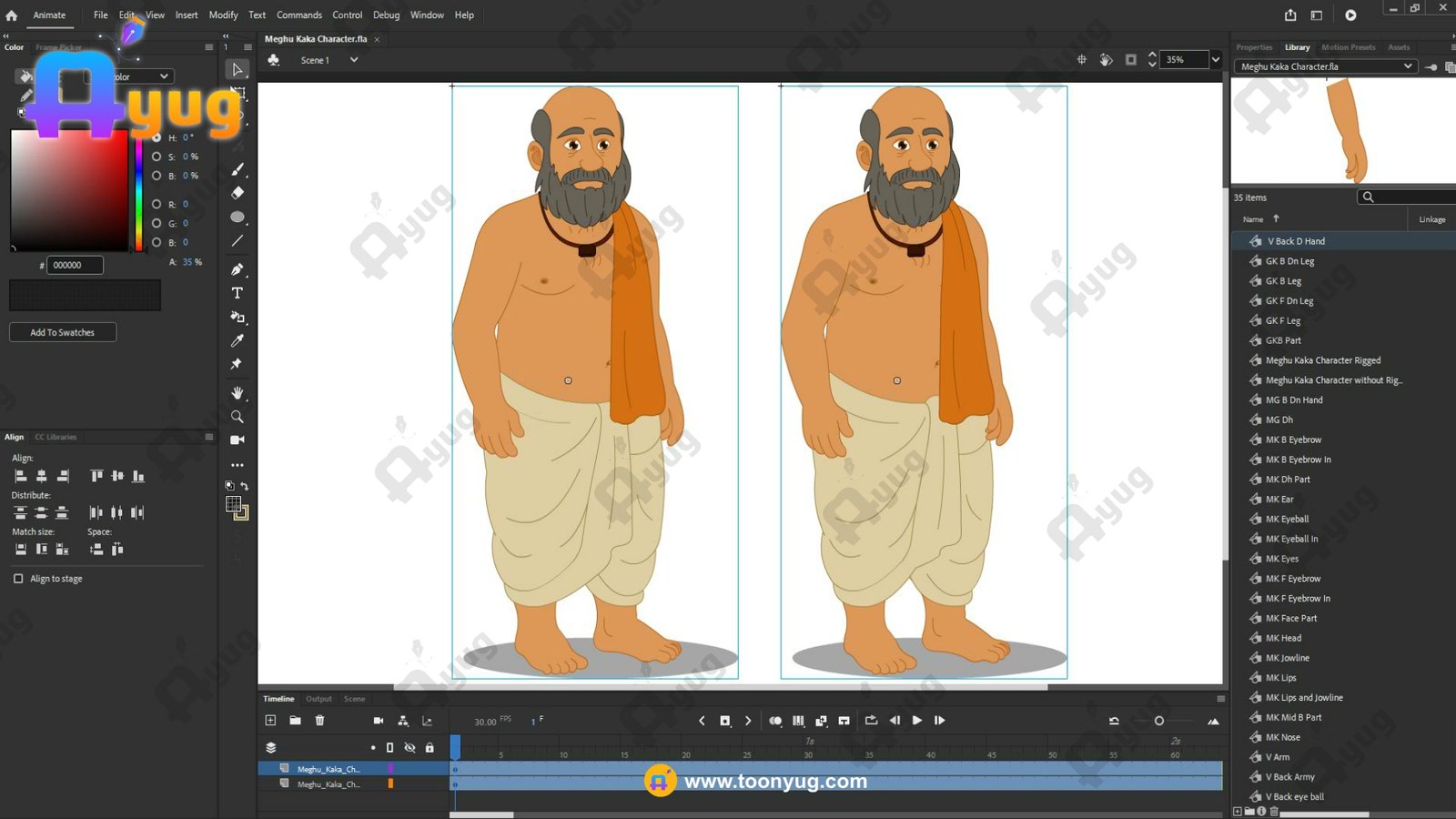Image resolution: width=1456 pixels, height=819 pixels.
Task: Pick the Text tool in toolbar
Action: (238, 293)
